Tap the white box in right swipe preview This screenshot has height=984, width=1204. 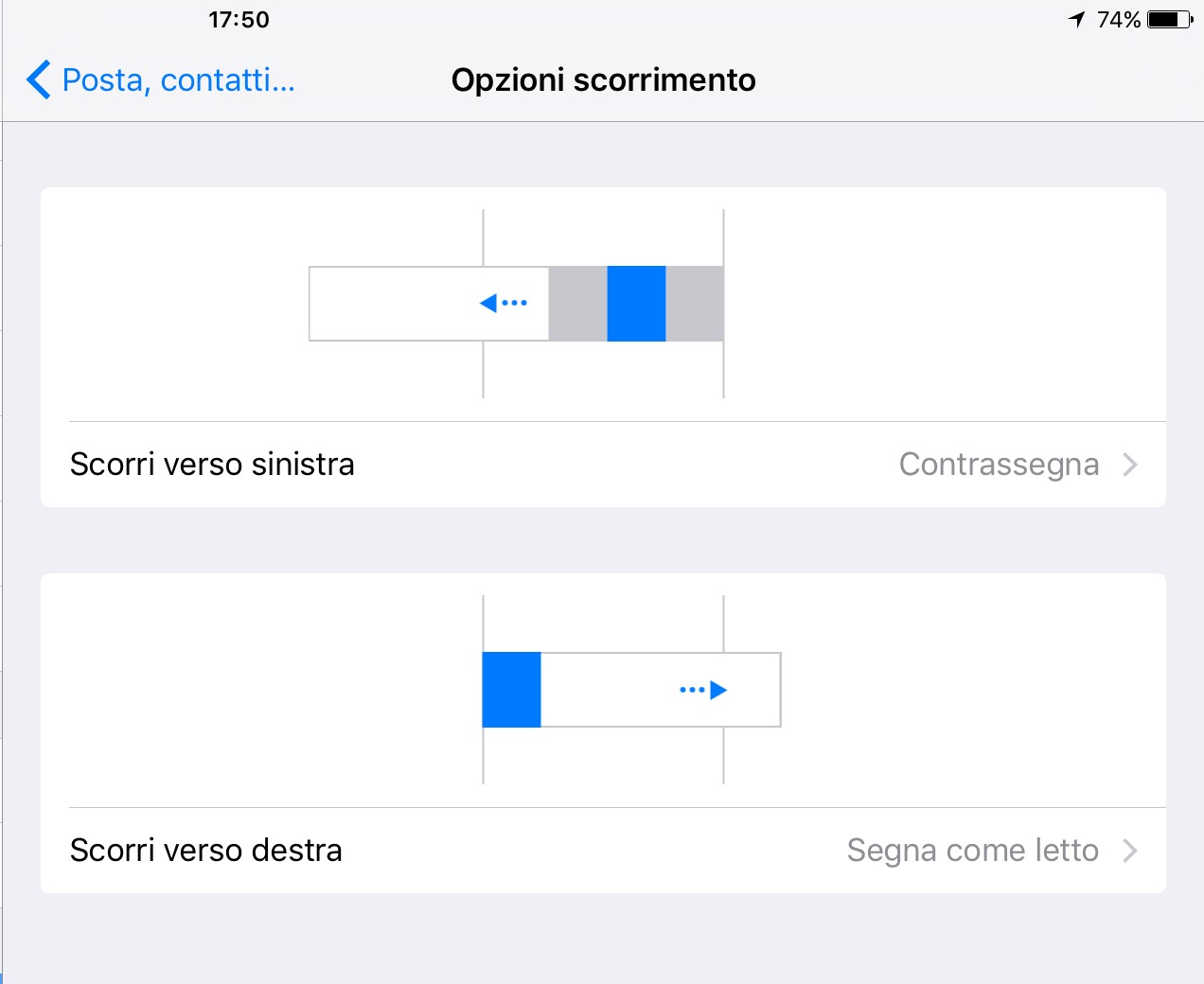pyautogui.click(x=661, y=690)
